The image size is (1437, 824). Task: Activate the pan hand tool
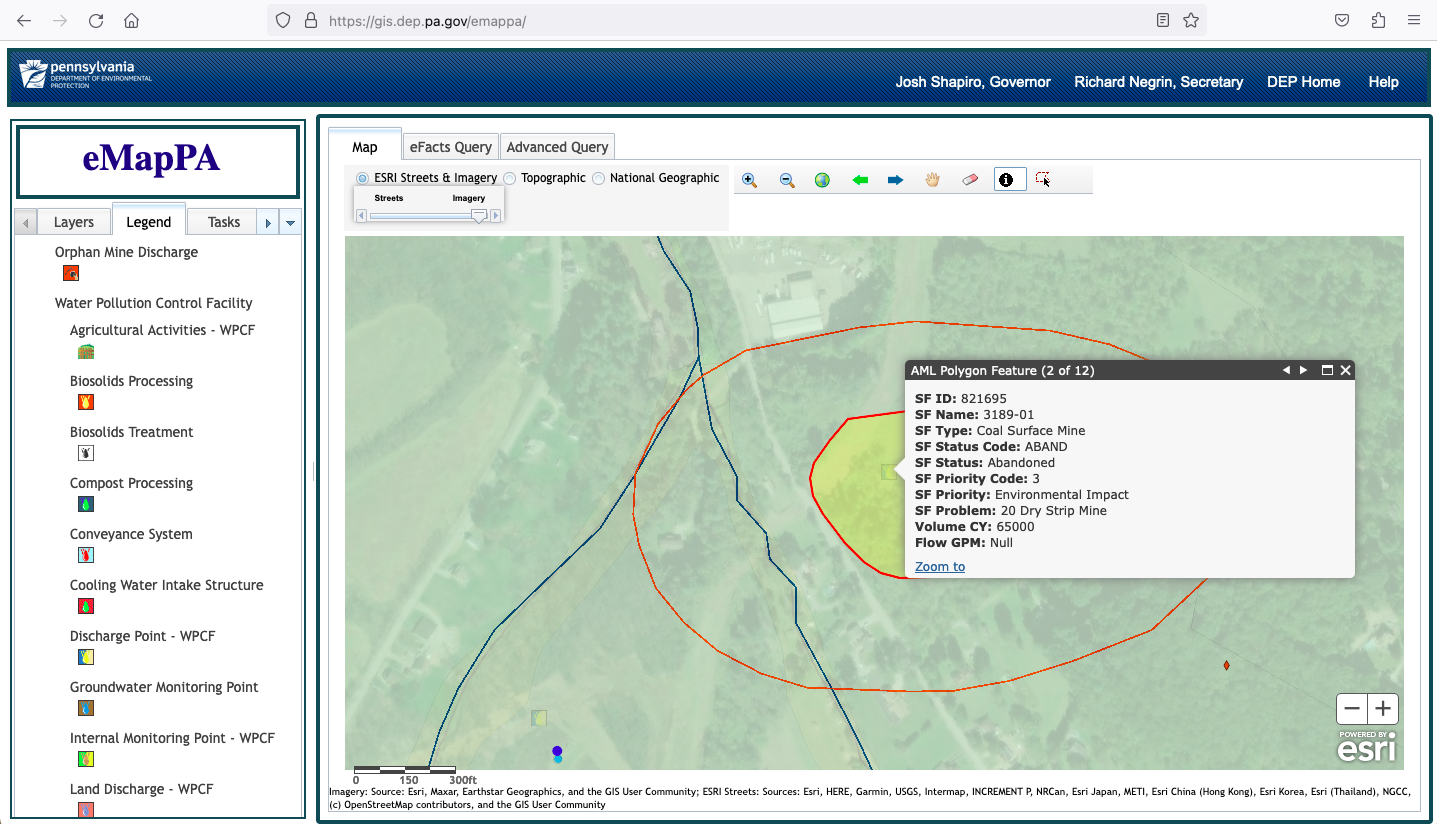[x=932, y=180]
